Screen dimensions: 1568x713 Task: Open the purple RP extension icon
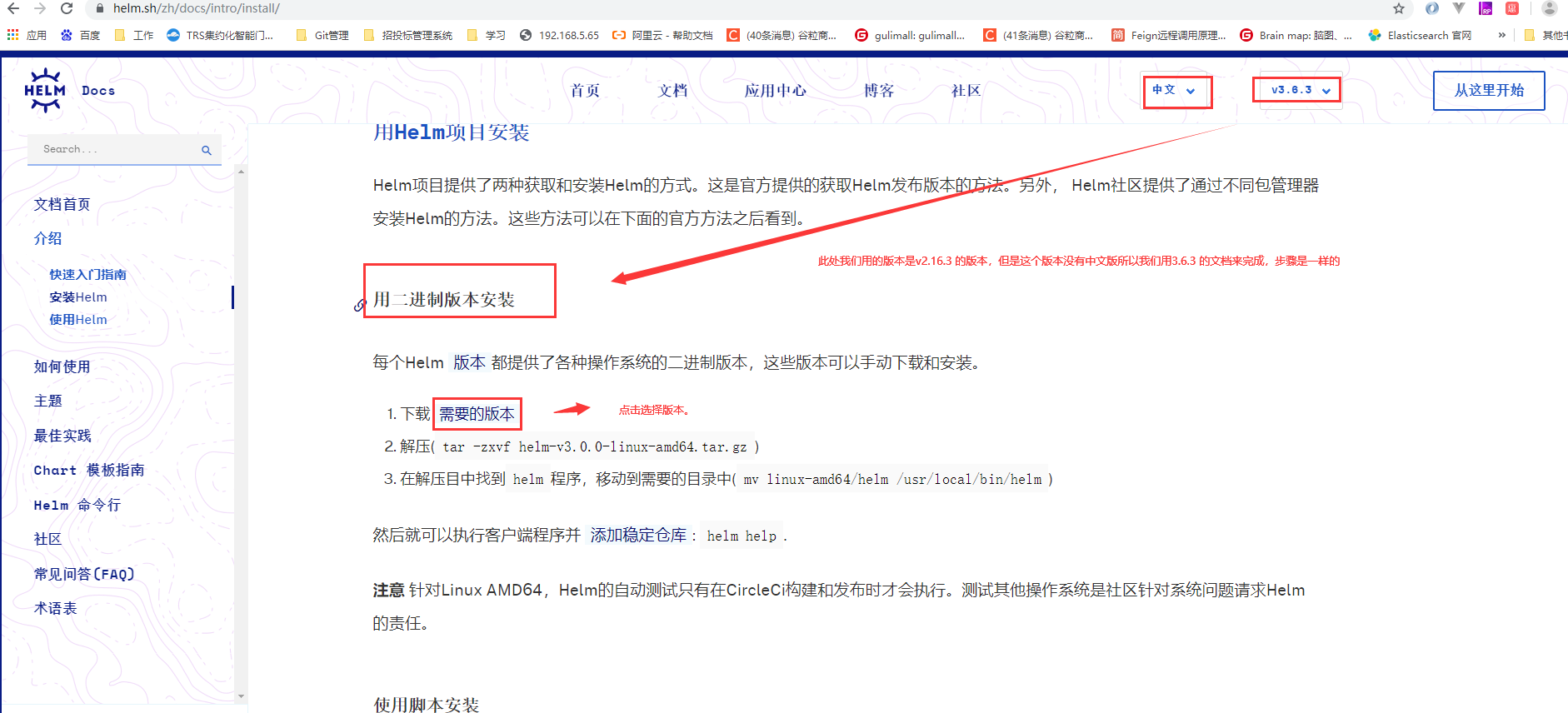point(1486,8)
